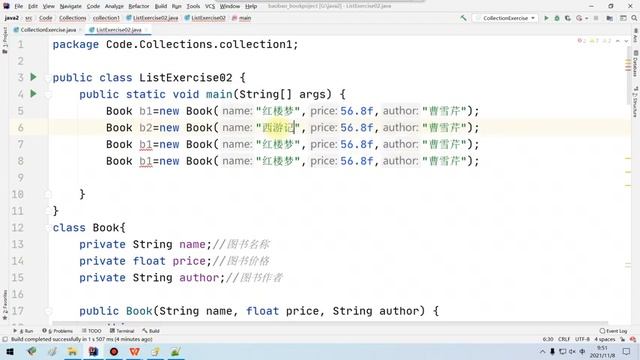Open the Project tool window sidebar tab
This screenshot has width=640, height=360.
4,40
